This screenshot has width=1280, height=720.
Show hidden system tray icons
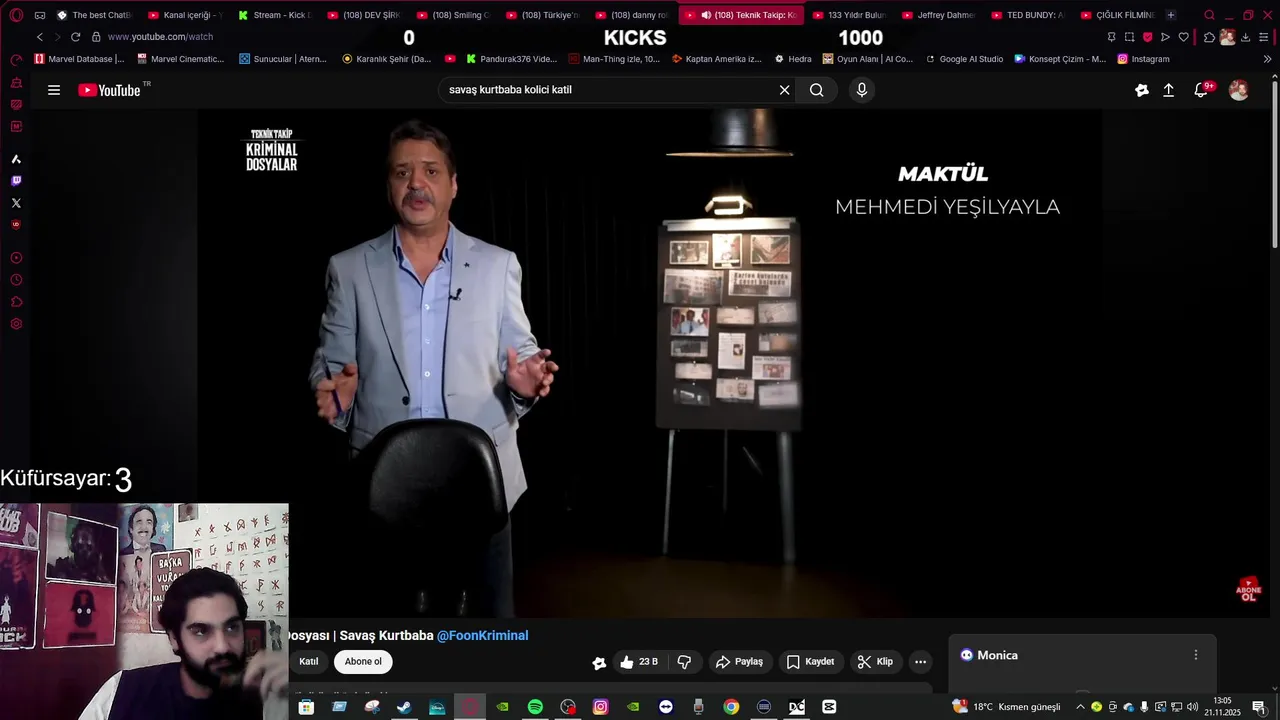(1080, 707)
